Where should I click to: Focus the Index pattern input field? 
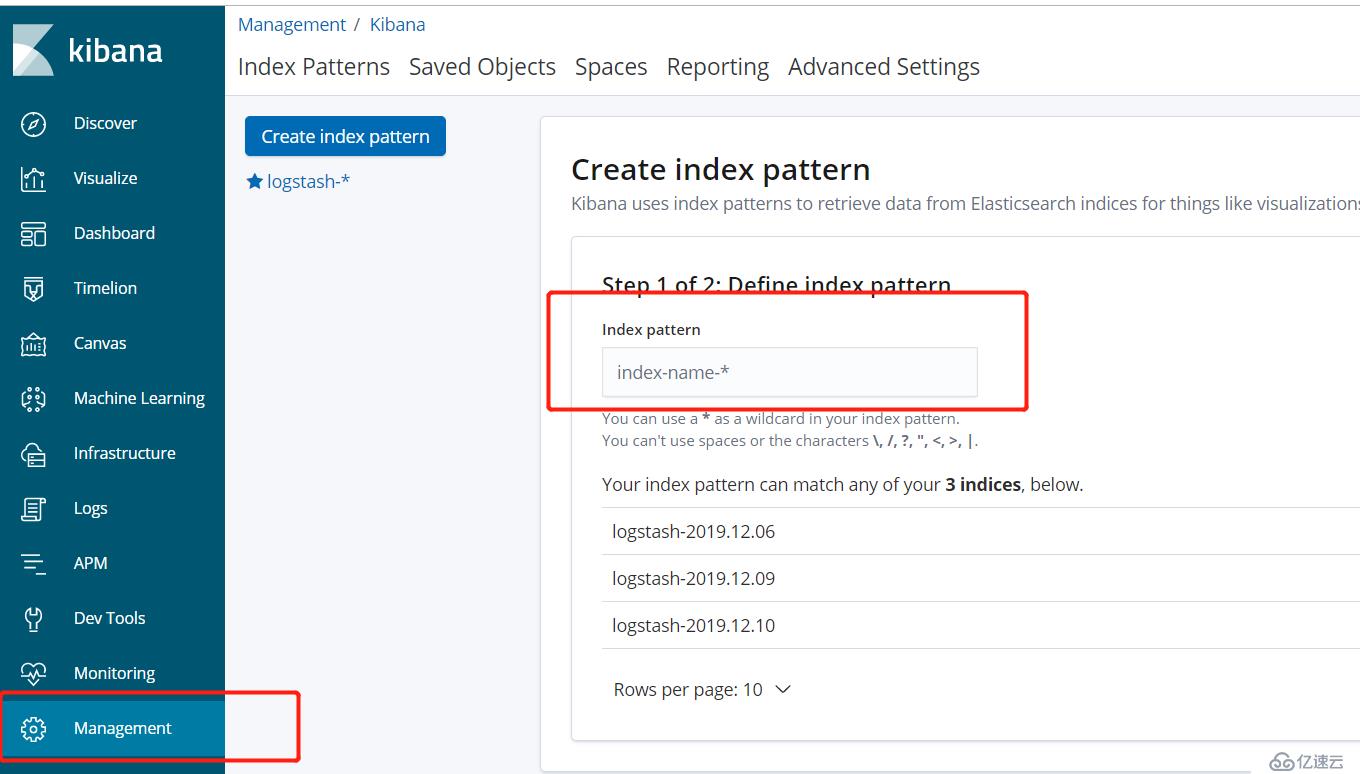pyautogui.click(x=789, y=372)
